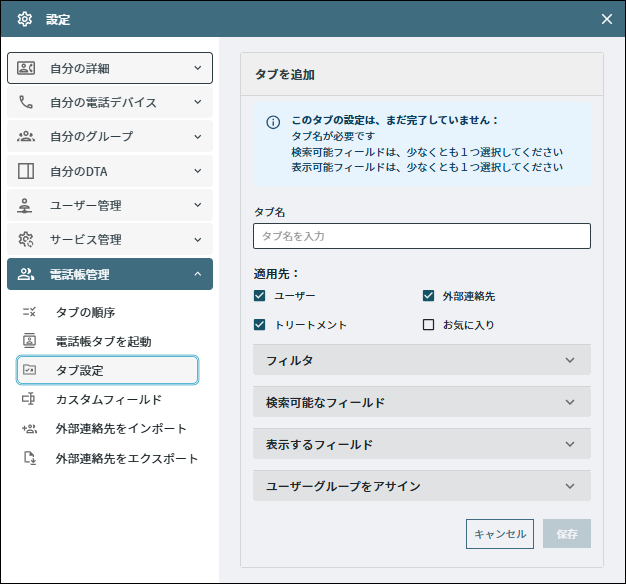This screenshot has width=626, height=584.
Task: Focus the タブ名 input field
Action: tap(422, 236)
